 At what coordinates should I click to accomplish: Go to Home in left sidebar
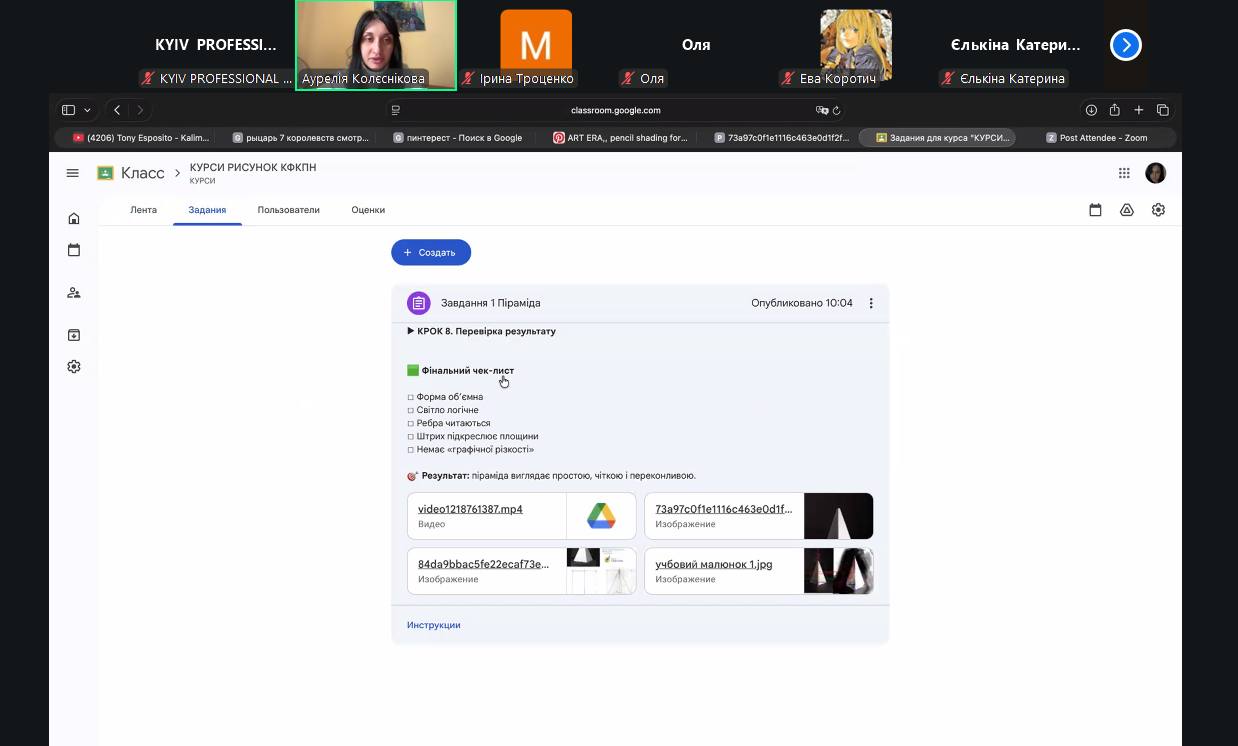(x=73, y=218)
